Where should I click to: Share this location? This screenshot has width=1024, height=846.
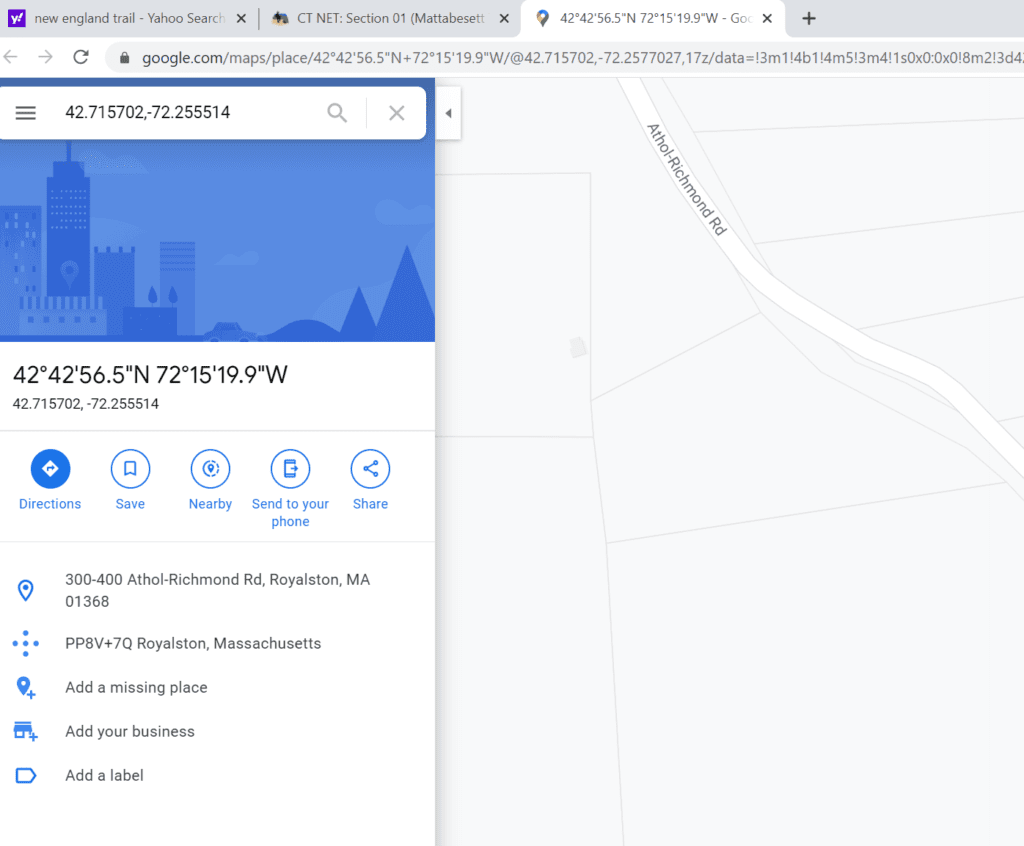pyautogui.click(x=370, y=469)
